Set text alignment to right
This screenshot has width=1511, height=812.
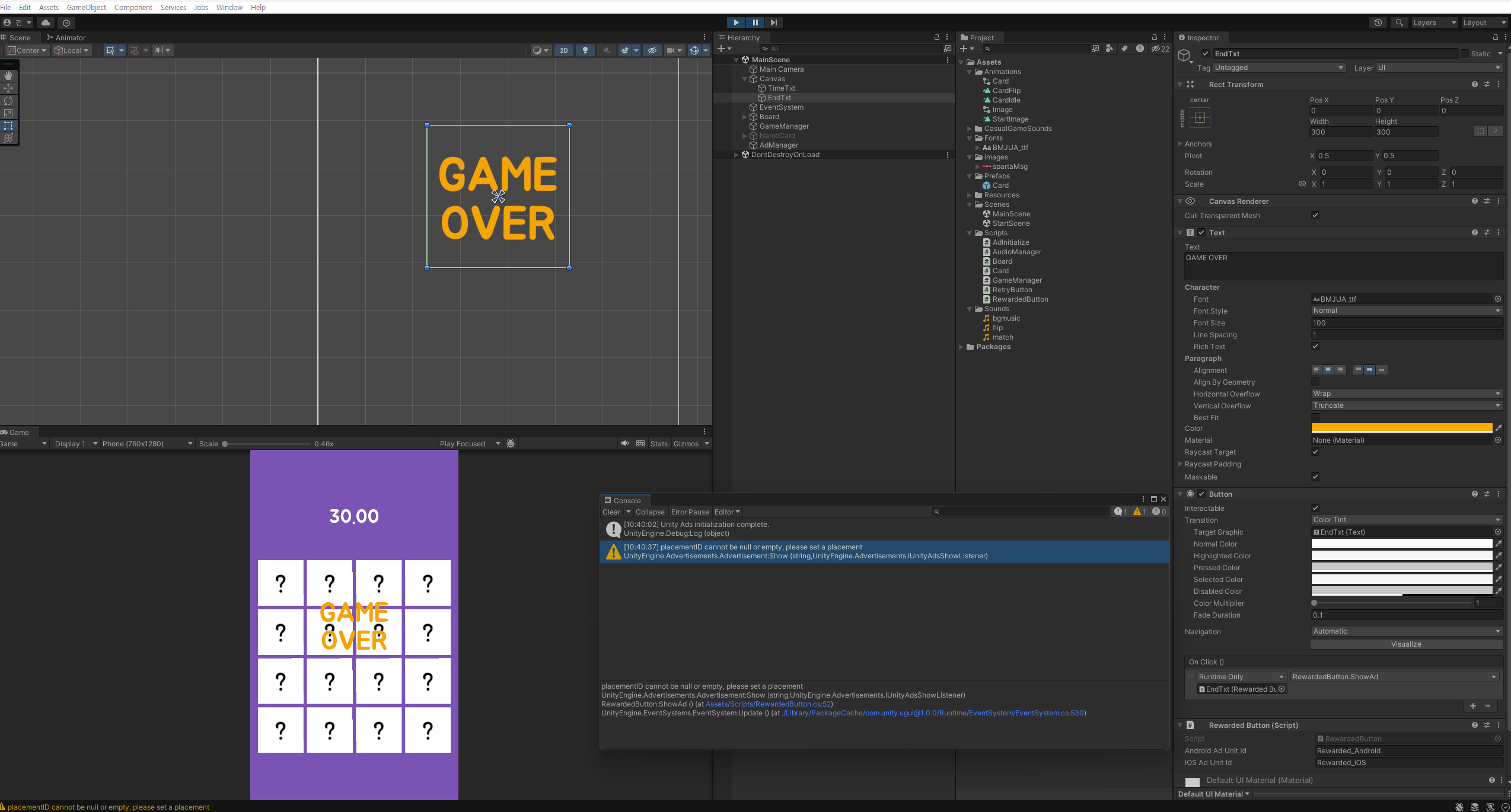click(1340, 370)
